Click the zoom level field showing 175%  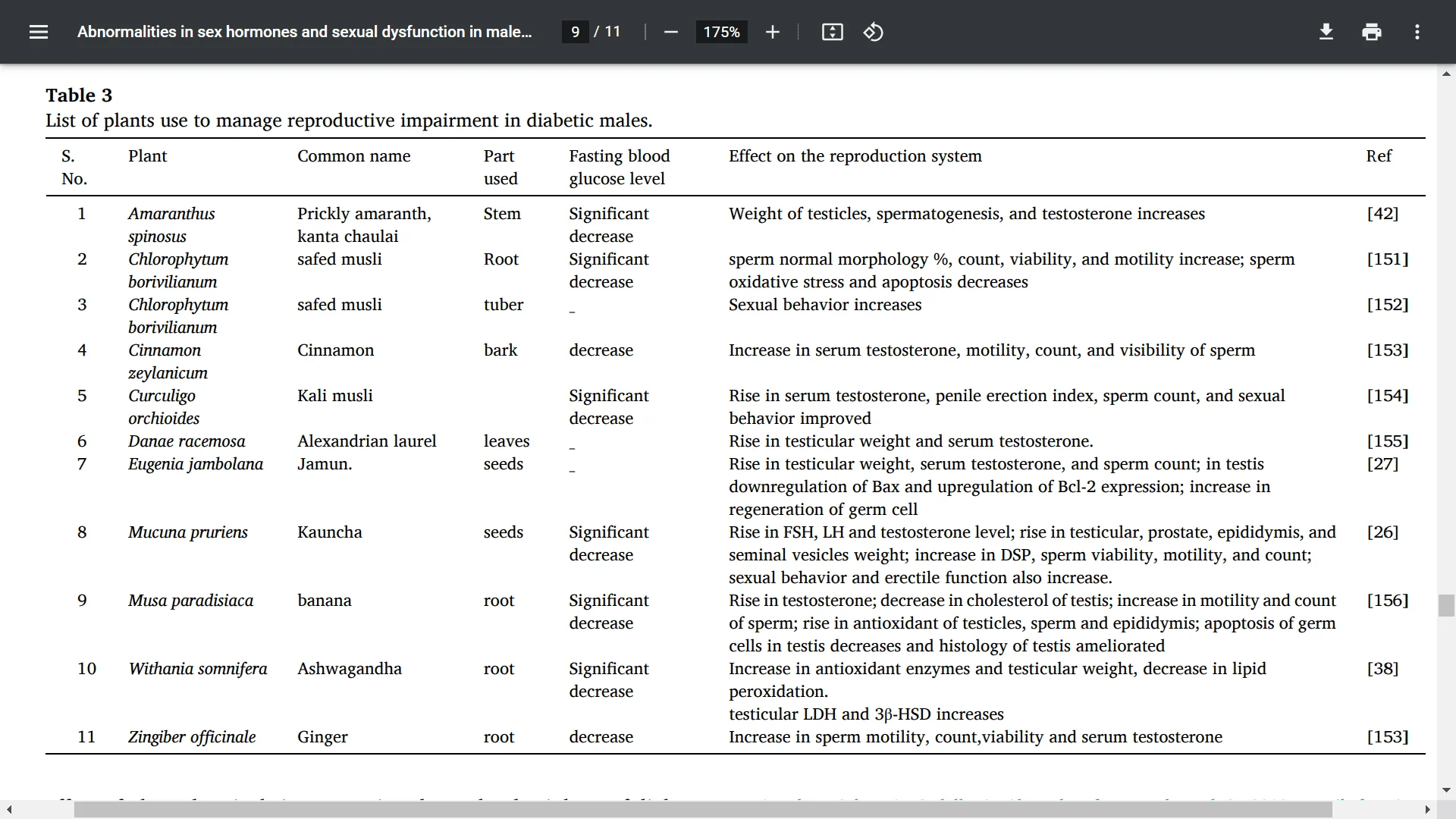pos(721,32)
